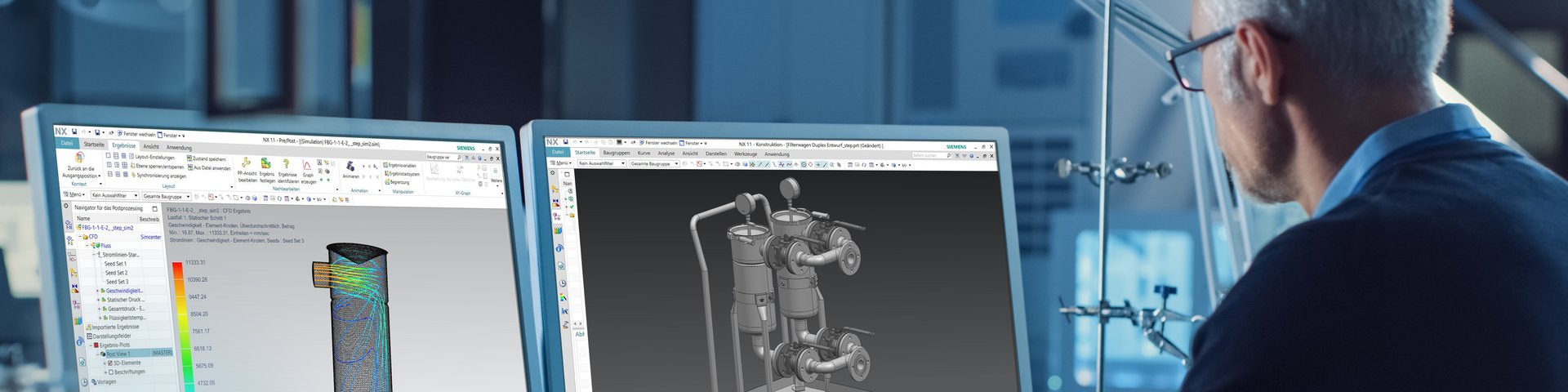Click the Ergebnis festlegen icon
The image size is (1568, 392).
point(266,163)
